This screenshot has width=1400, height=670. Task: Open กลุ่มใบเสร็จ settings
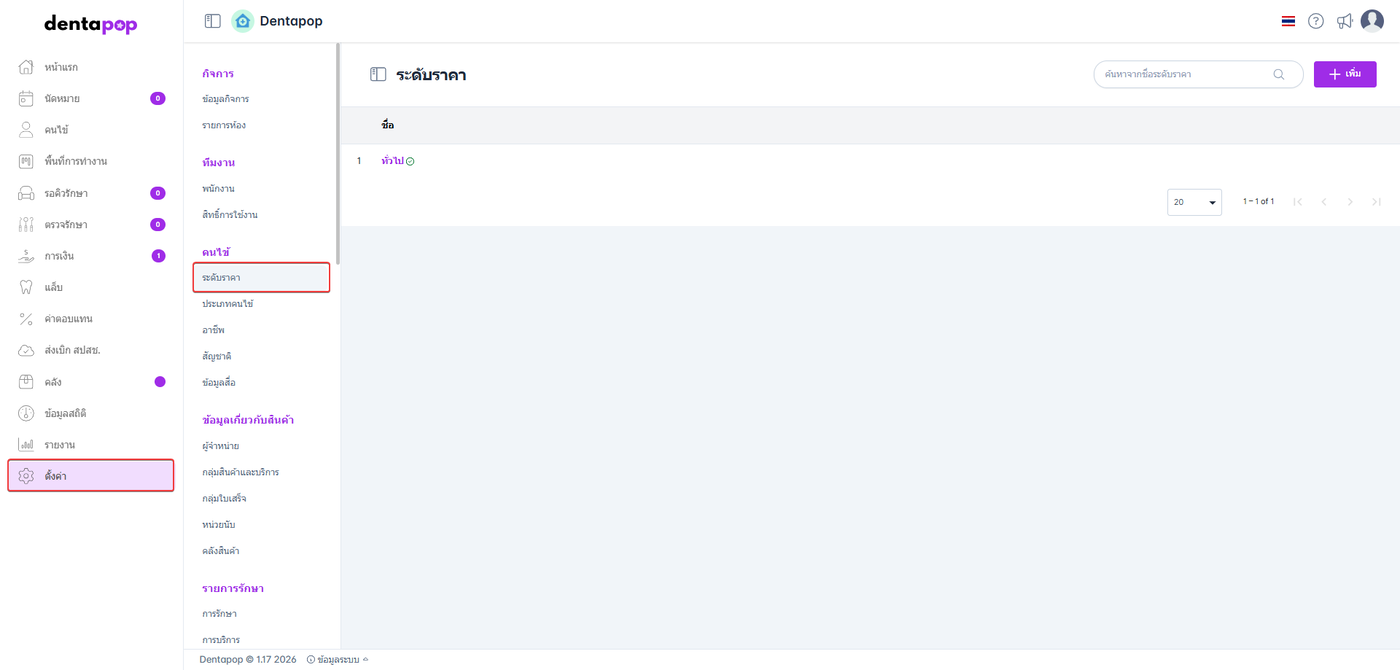click(x=224, y=498)
